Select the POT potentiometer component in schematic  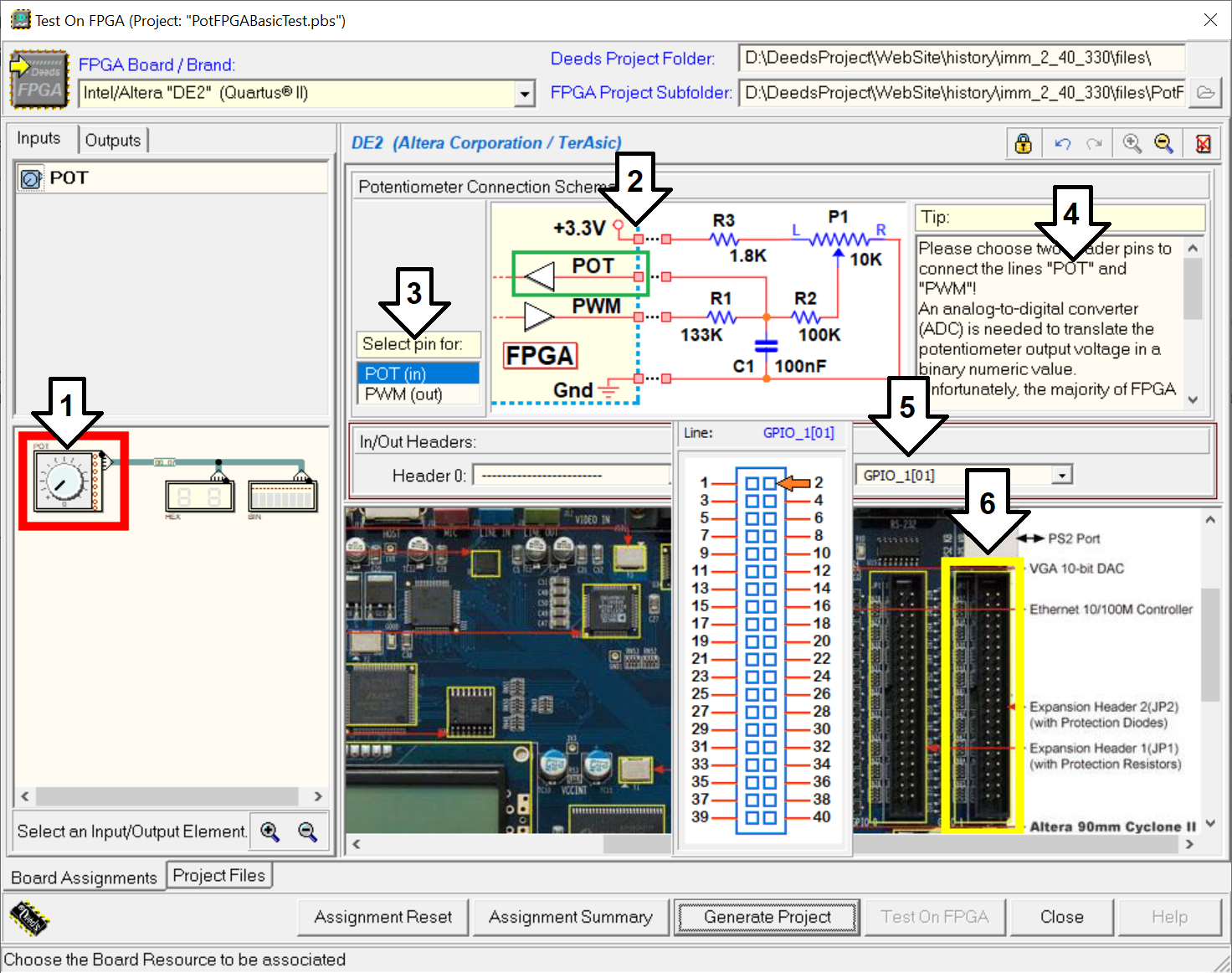point(67,480)
